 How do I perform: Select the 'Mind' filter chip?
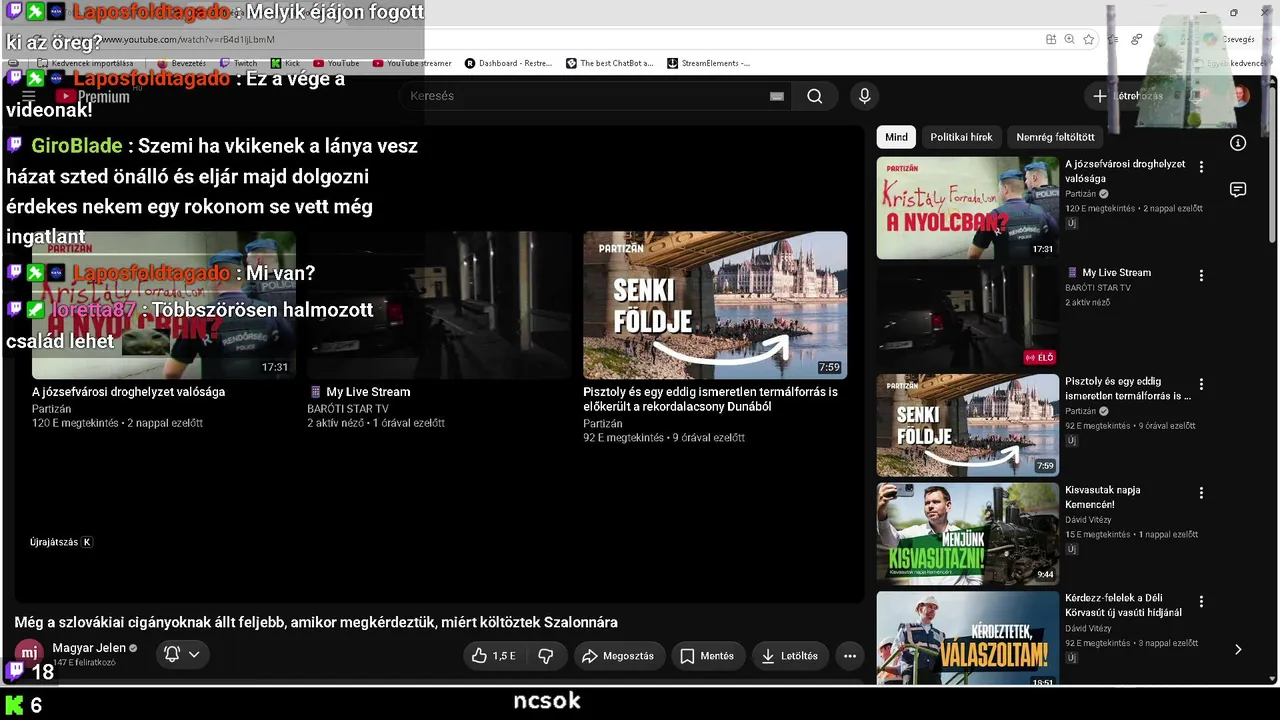click(x=896, y=137)
